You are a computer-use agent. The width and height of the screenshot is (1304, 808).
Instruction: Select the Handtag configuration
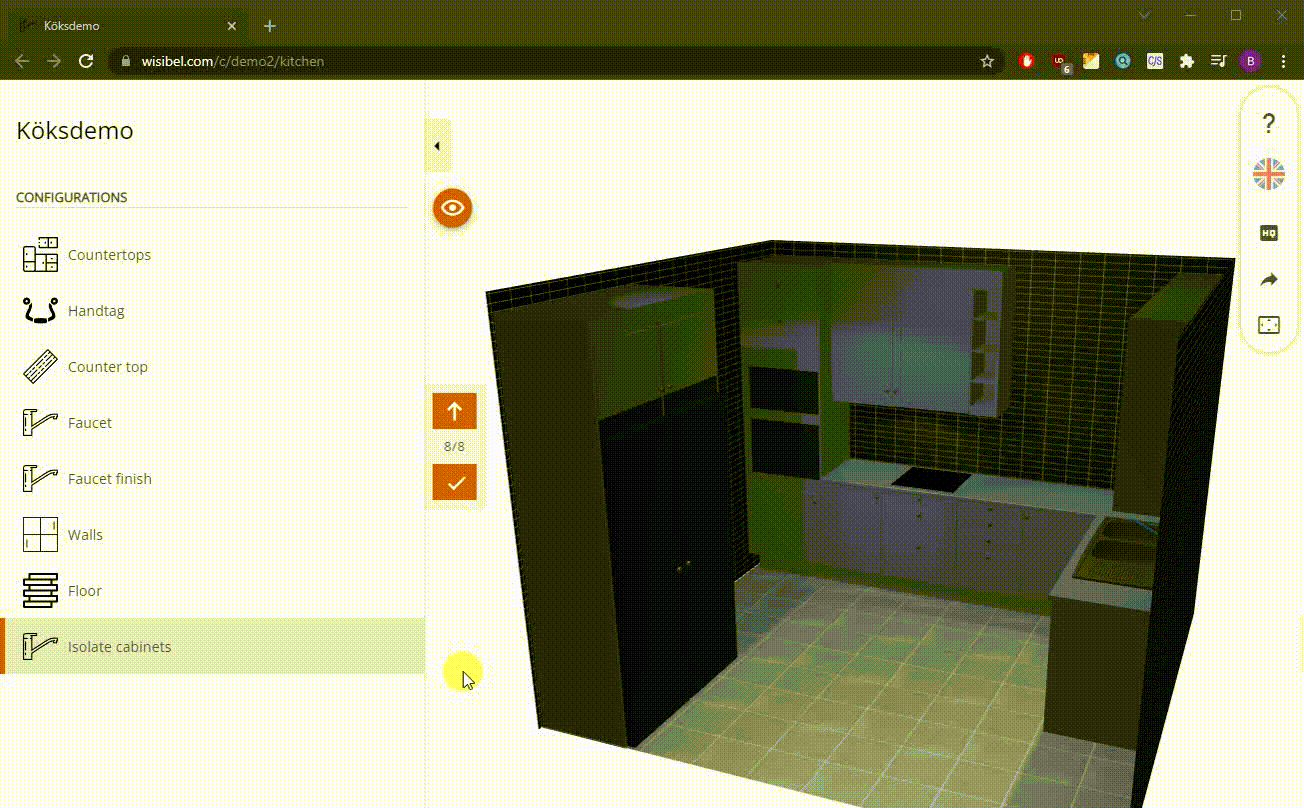tap(96, 311)
